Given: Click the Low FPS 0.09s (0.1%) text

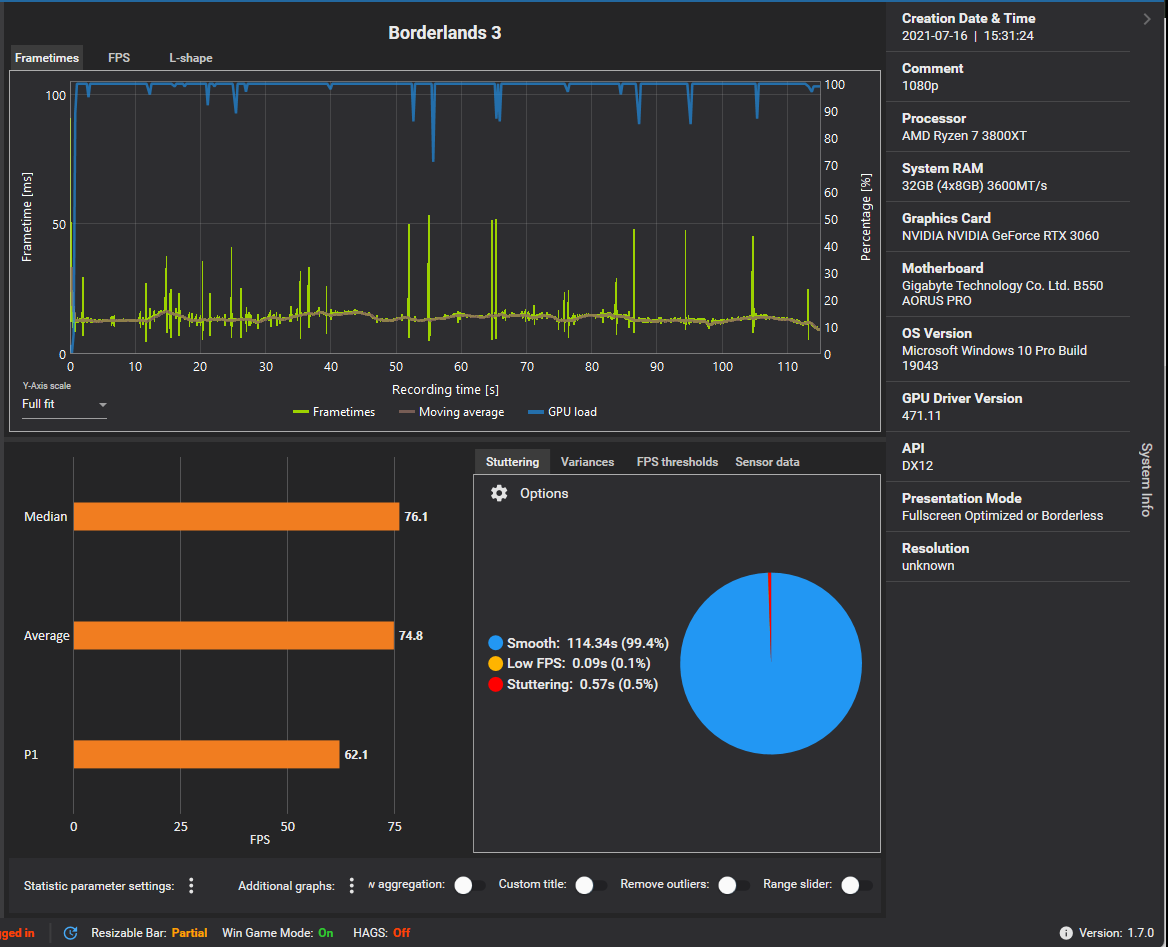Looking at the screenshot, I should [579, 663].
